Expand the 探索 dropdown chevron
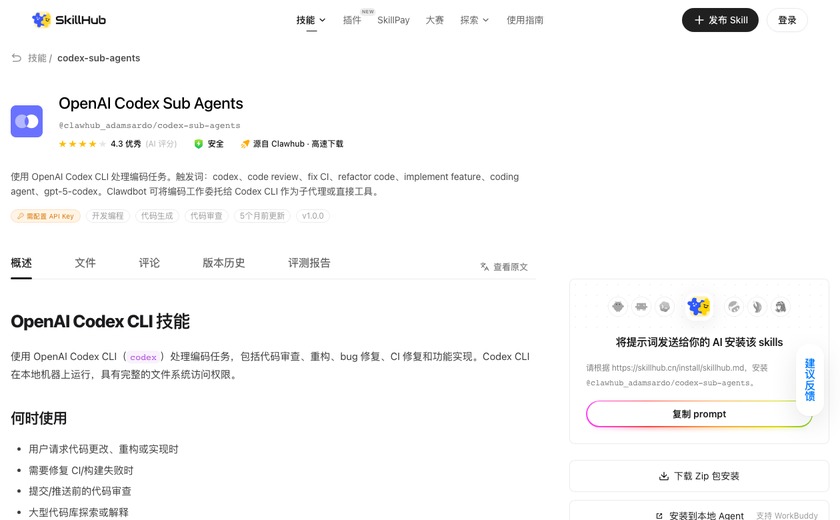840x520 pixels. click(x=486, y=20)
